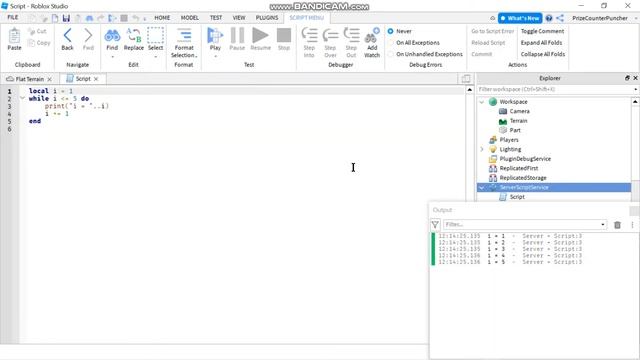Screen dimensions: 640x360
Task: Click Collapse All Folds
Action: 543,54
